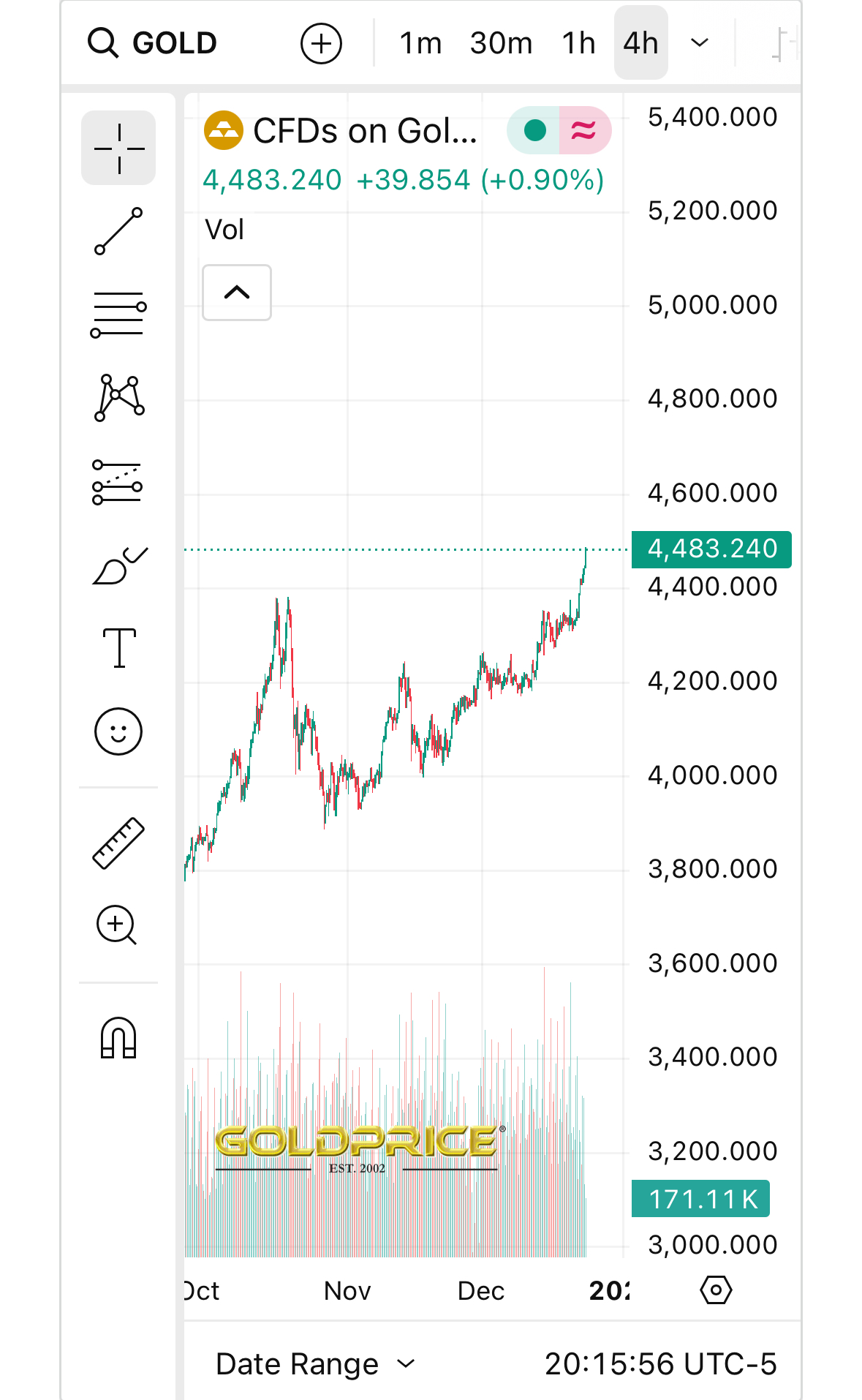The height and width of the screenshot is (1400, 862).
Task: Click the Vol indicator label
Action: click(224, 230)
